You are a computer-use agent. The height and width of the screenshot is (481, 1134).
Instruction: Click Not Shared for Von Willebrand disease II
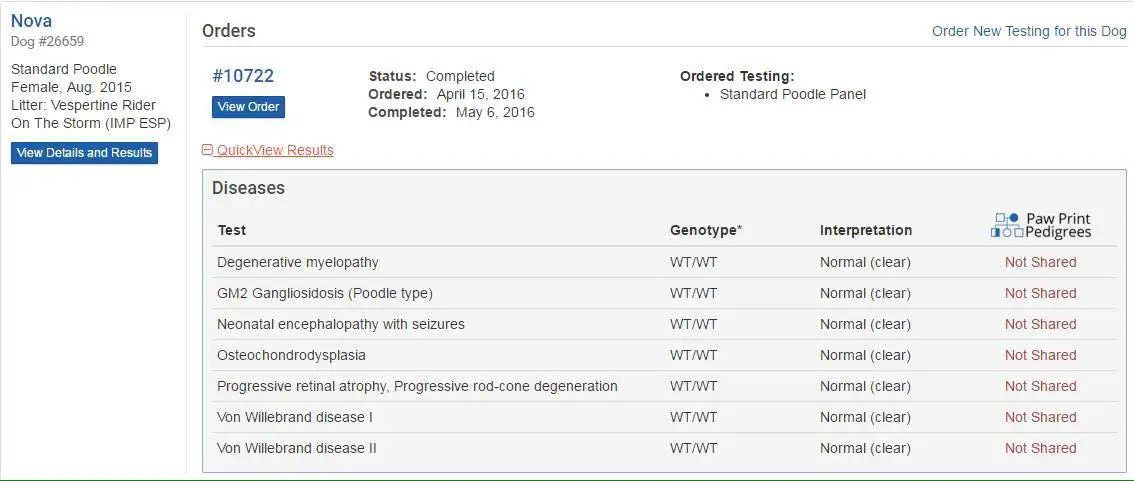coord(1041,448)
